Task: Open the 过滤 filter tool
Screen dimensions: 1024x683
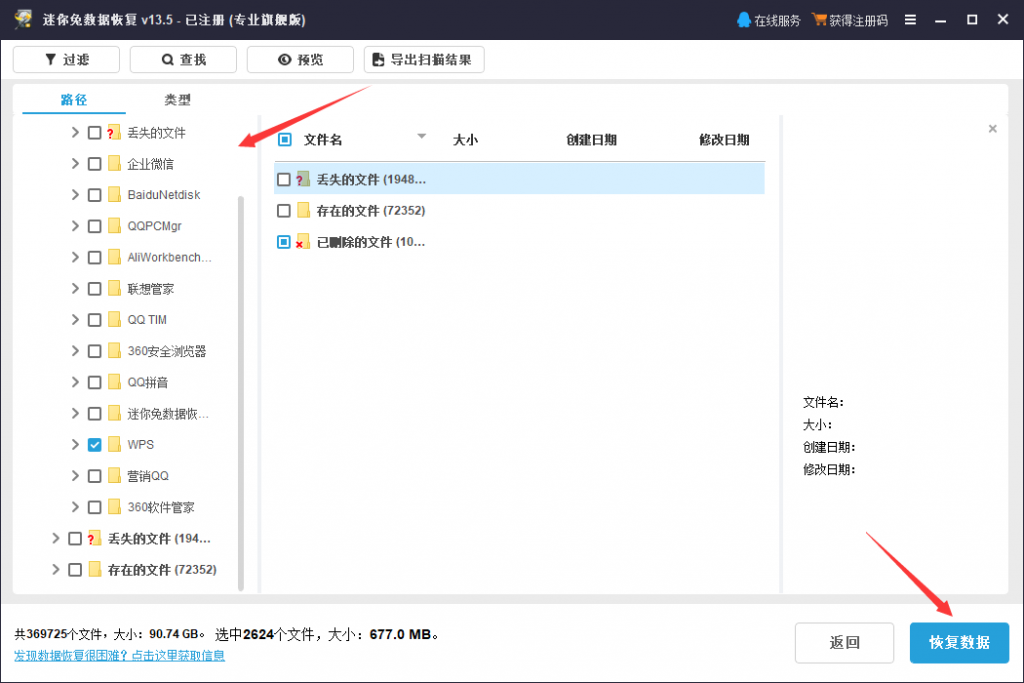Action: pyautogui.click(x=67, y=59)
